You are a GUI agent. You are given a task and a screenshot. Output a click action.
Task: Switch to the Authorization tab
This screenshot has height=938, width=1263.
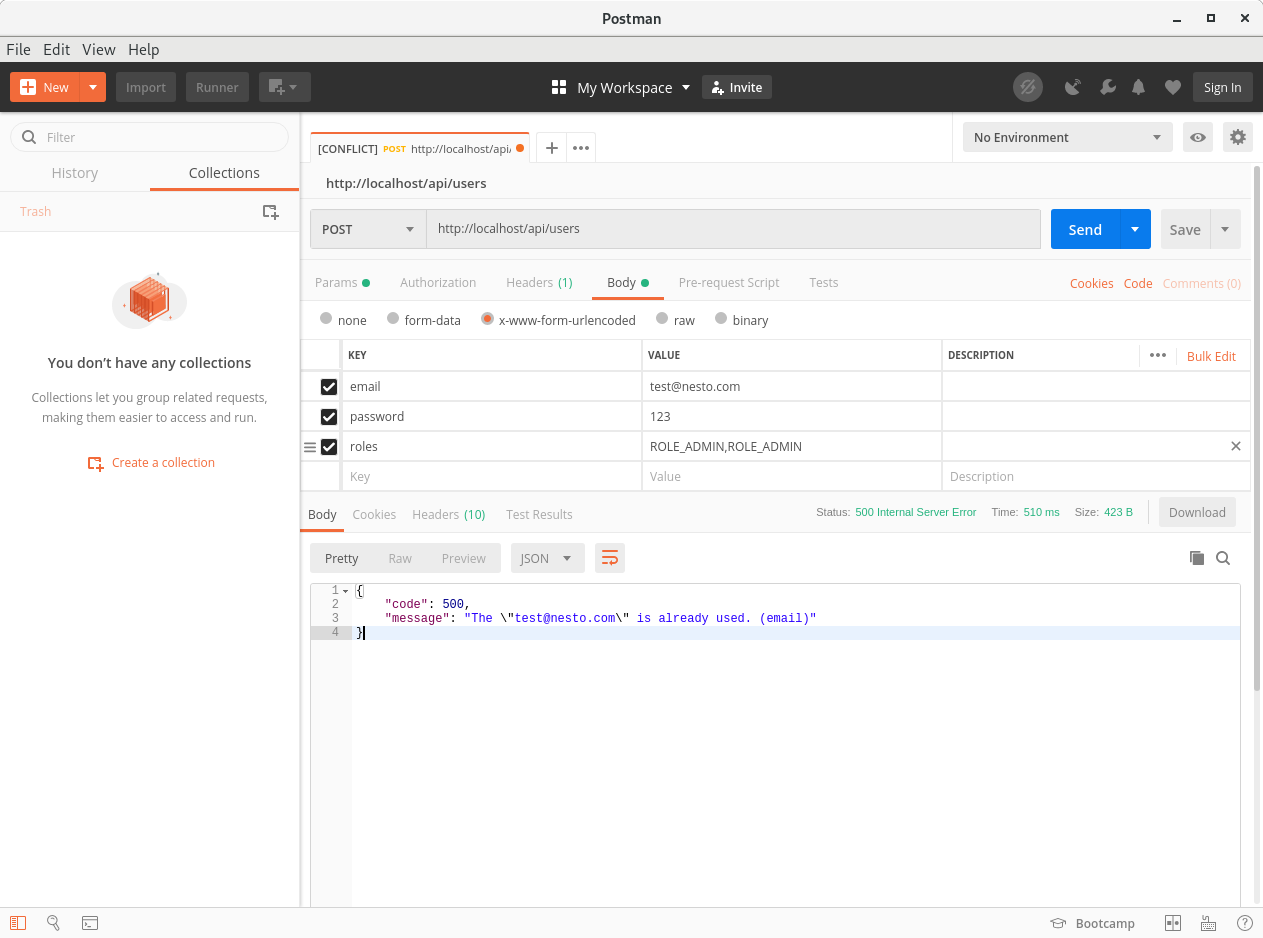click(438, 282)
